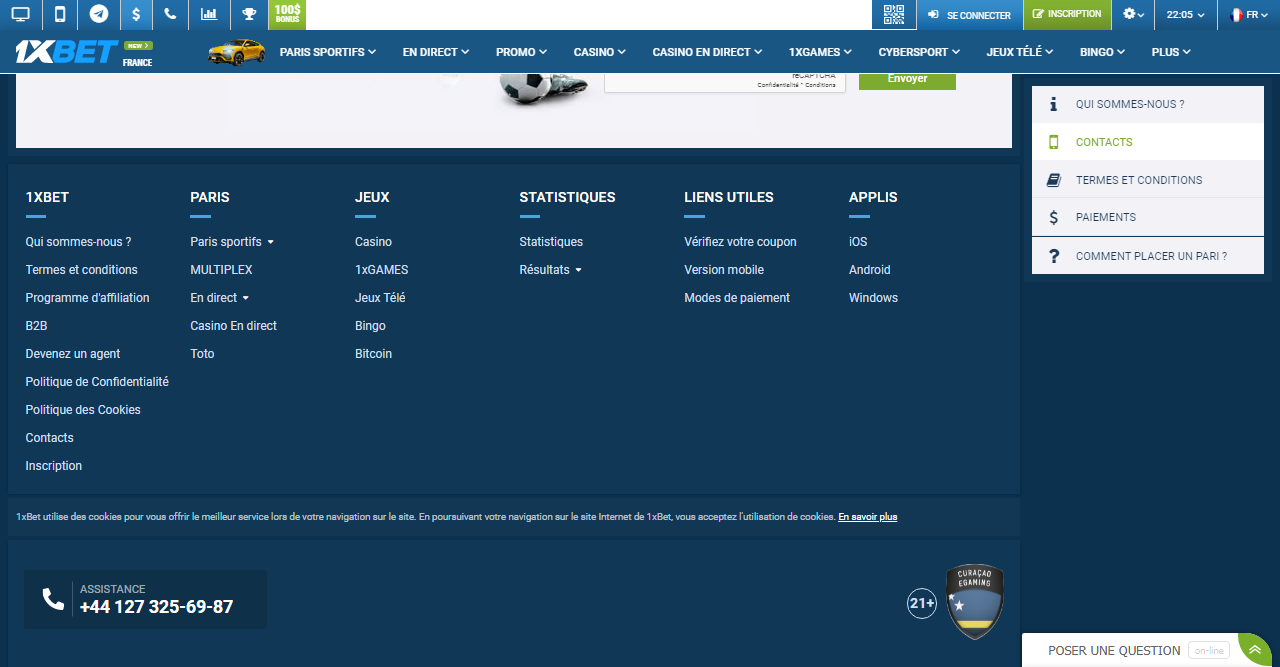
Task: Click the info icon beside Qui sommes-nous
Action: coord(1053,104)
